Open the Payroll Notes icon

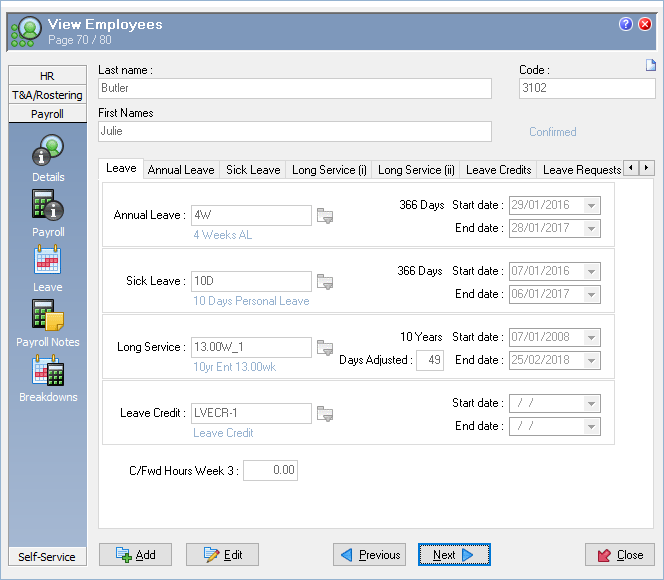[x=48, y=315]
